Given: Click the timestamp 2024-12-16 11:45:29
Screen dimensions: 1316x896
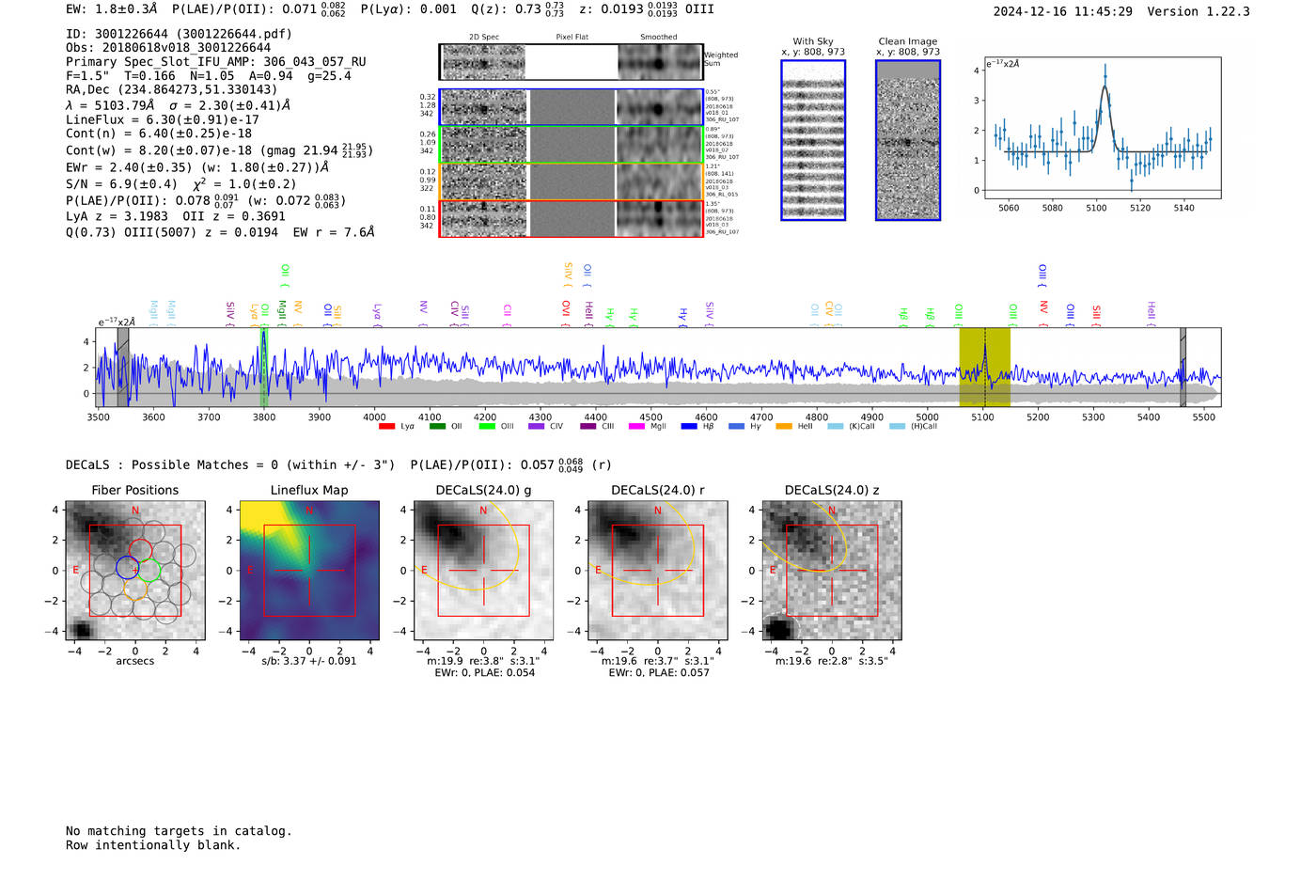Looking at the screenshot, I should click(1063, 11).
